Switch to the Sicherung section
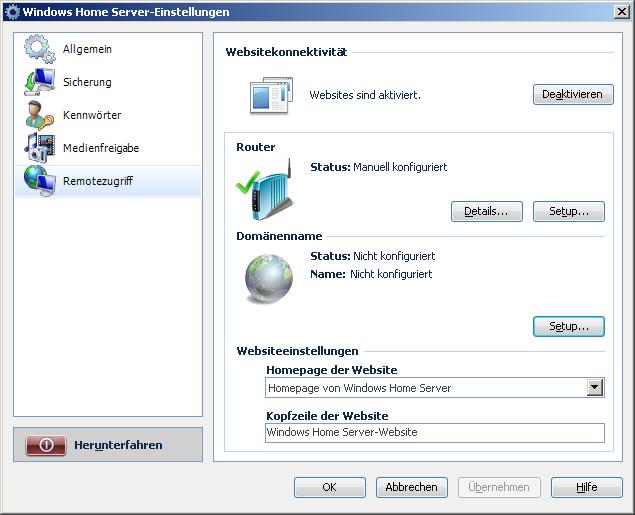The width and height of the screenshot is (635, 515). [108, 82]
